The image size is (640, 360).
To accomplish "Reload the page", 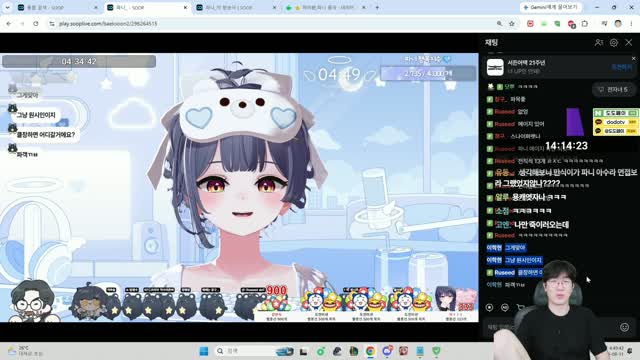I will tap(36, 24).
